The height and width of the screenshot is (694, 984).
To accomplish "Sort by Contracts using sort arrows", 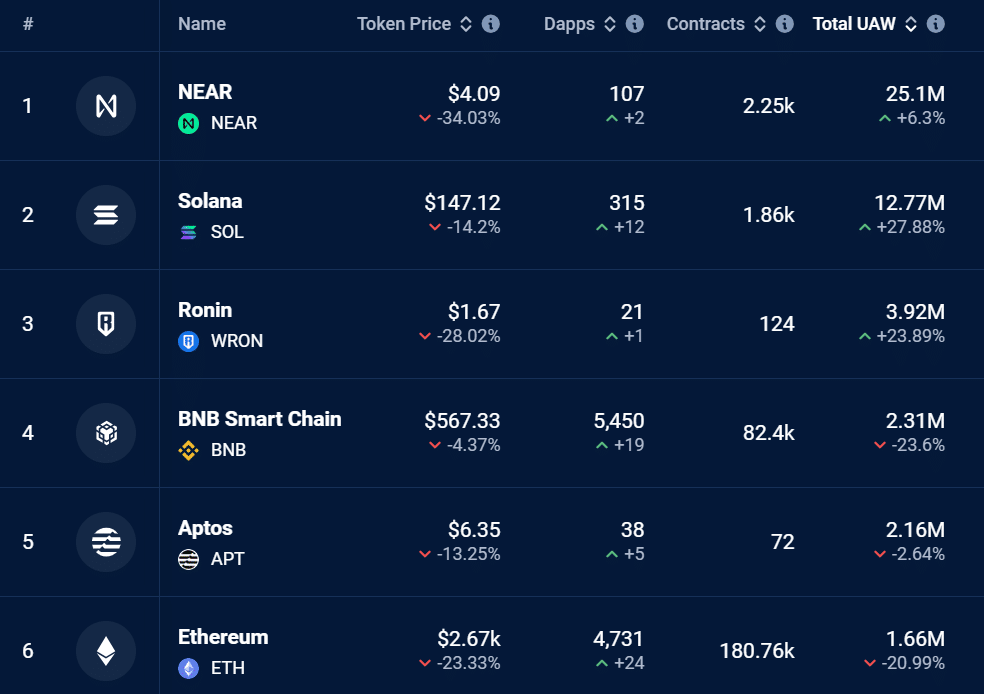I will (760, 24).
